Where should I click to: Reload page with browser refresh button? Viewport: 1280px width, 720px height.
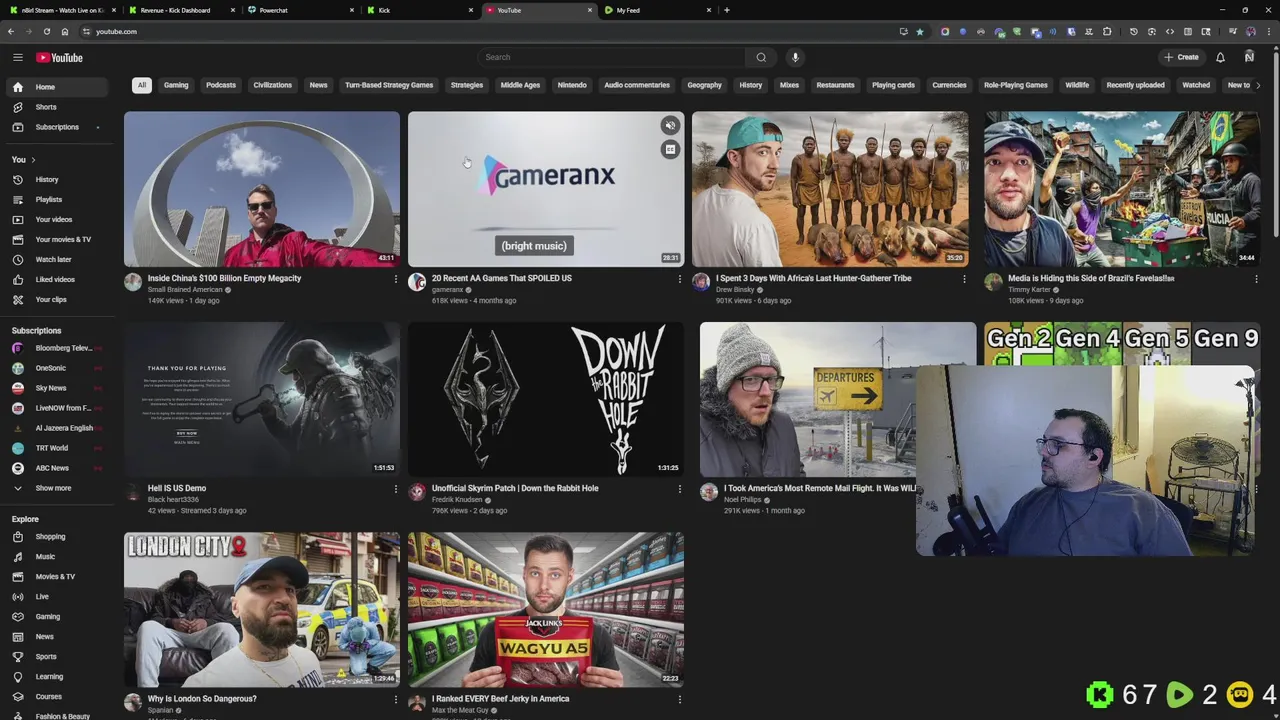pos(47,31)
